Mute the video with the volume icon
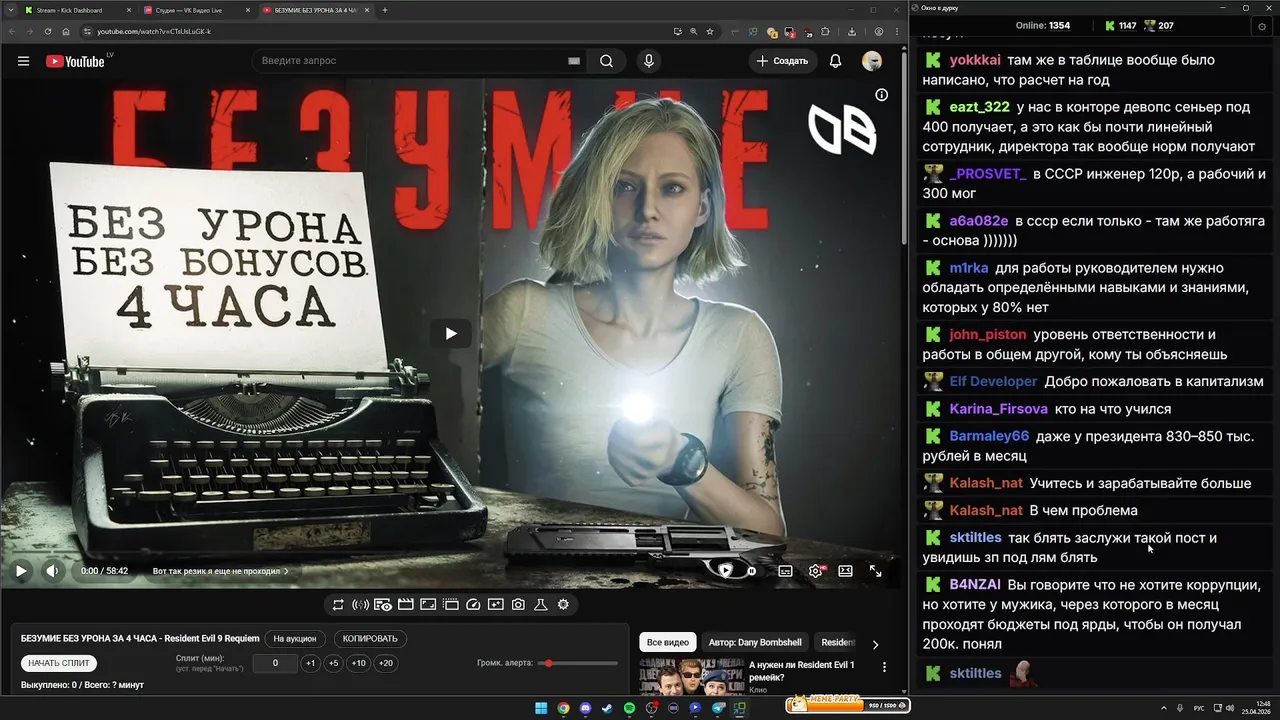 coord(52,571)
